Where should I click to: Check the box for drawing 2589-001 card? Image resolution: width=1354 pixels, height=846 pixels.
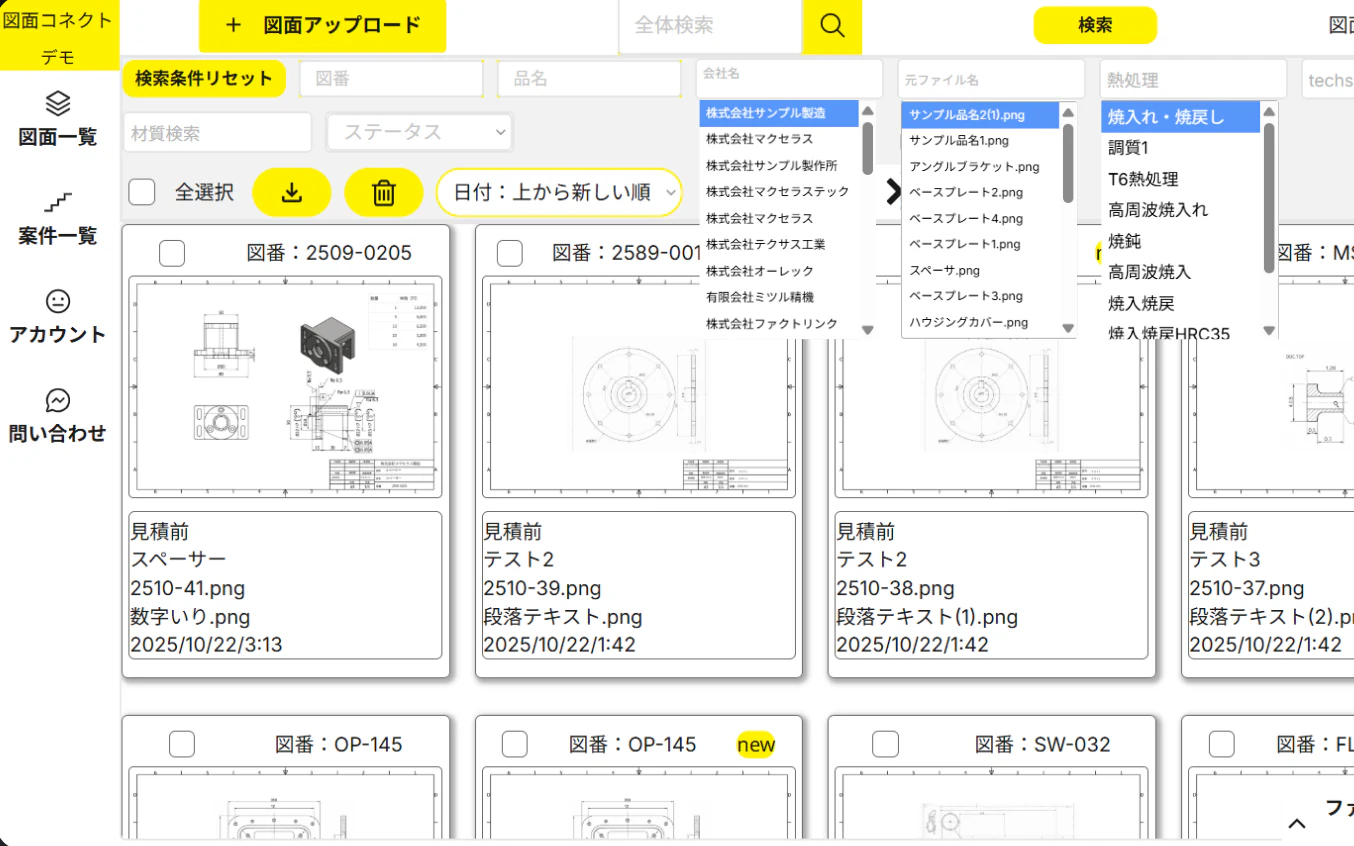coord(510,253)
